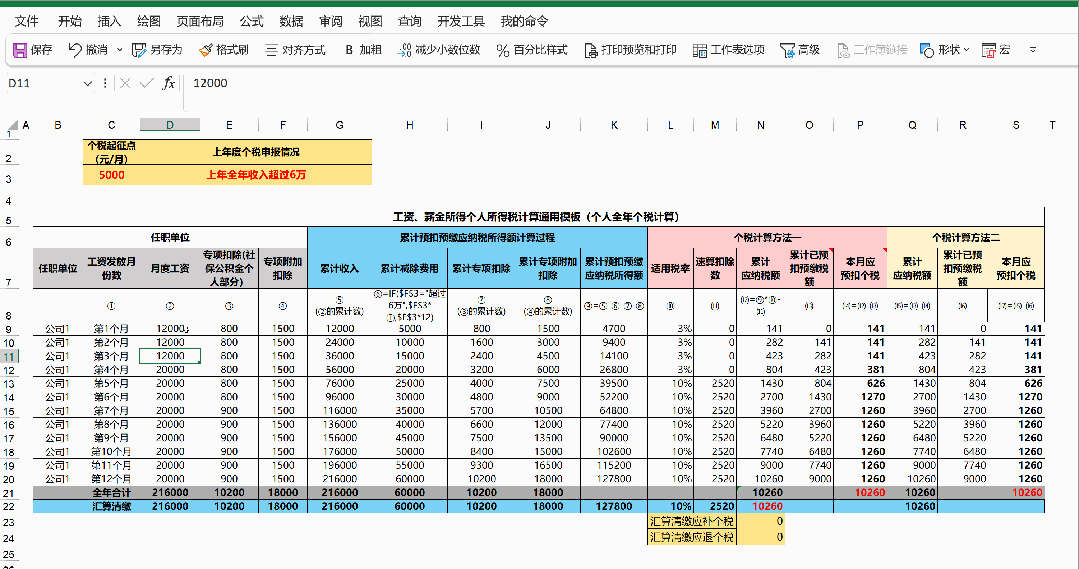The image size is (1079, 569).
Task: Open the 公式 tab
Action: pyautogui.click(x=252, y=21)
